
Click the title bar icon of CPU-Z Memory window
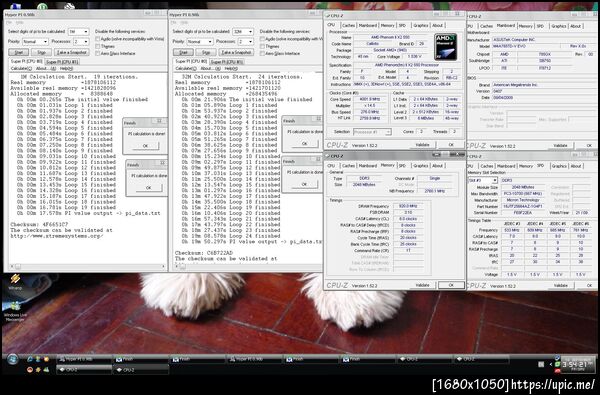(328, 156)
